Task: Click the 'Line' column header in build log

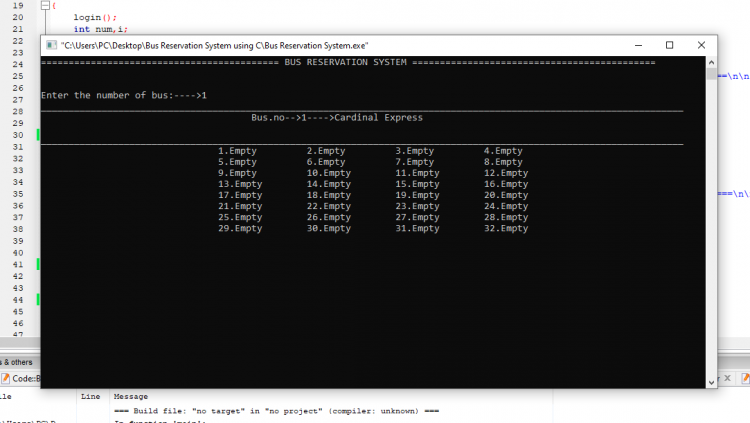Action: point(90,396)
